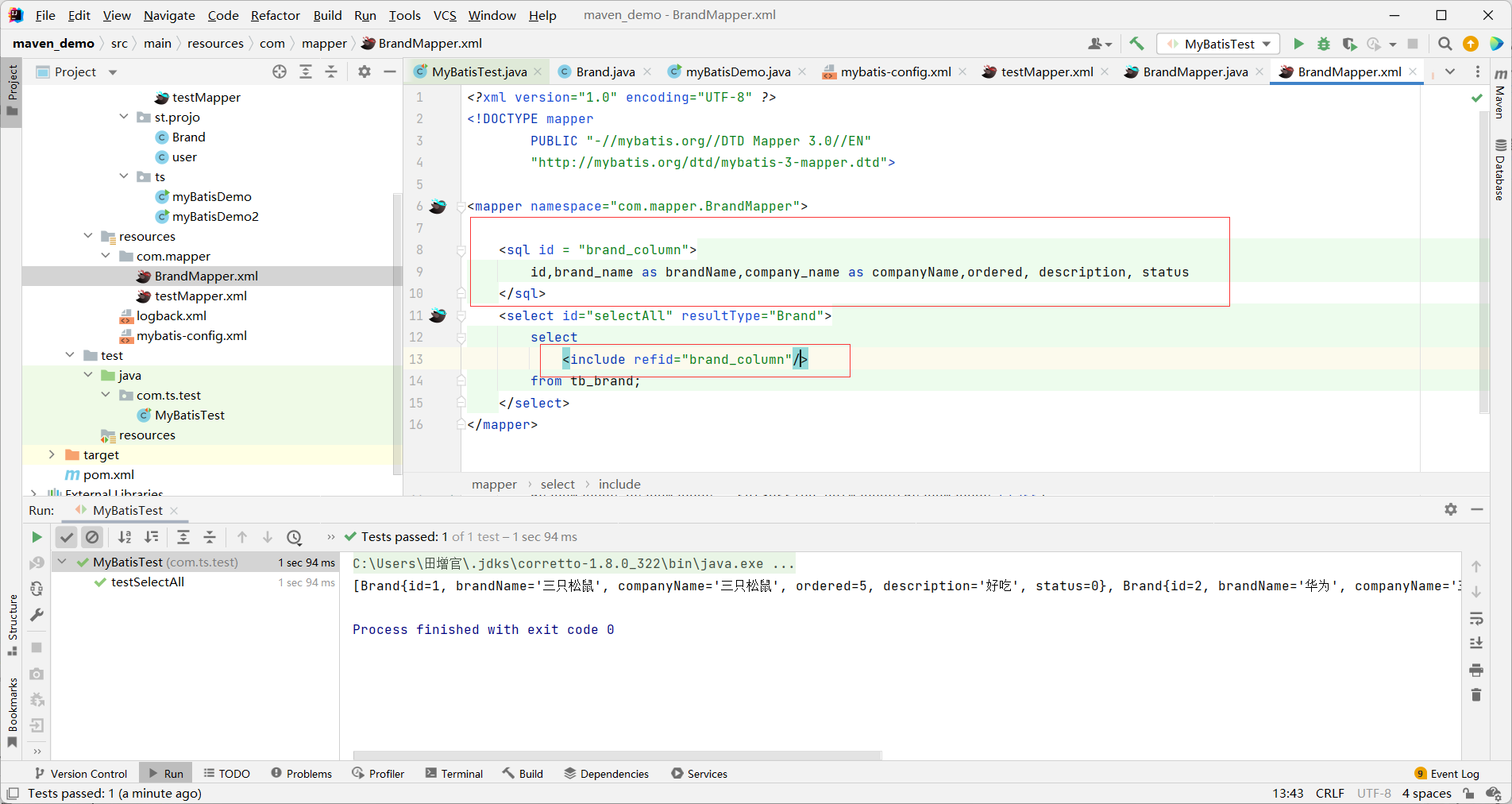The image size is (1512, 804).
Task: Collapse the ts package node
Action: coord(124,176)
